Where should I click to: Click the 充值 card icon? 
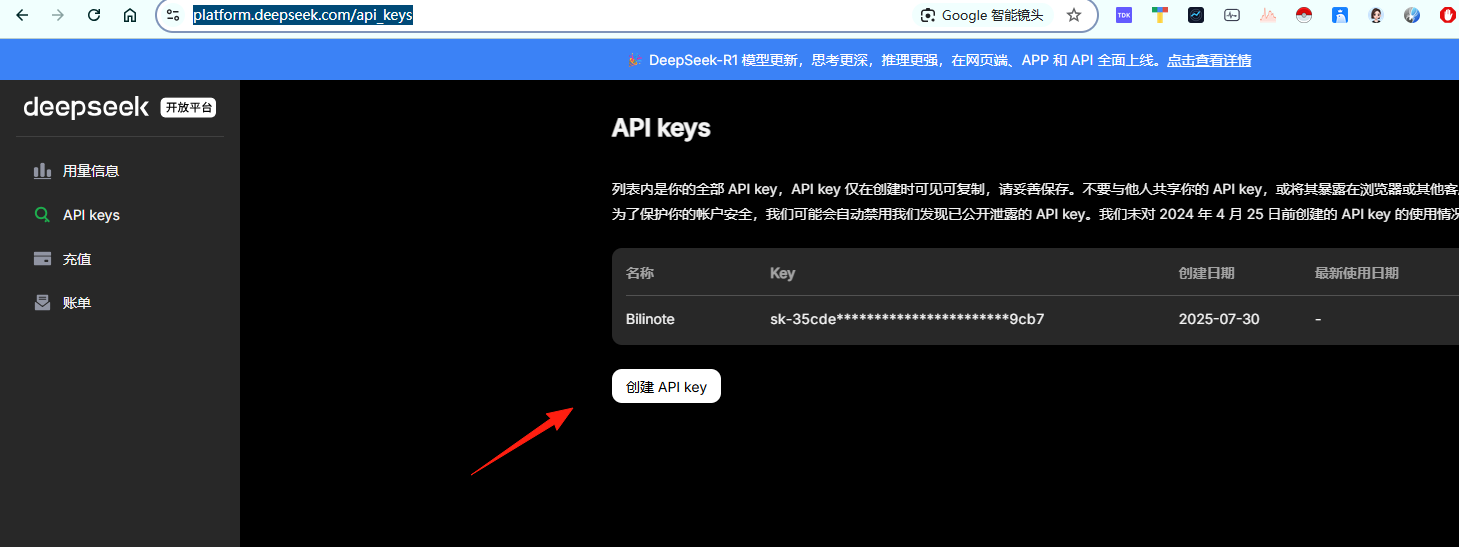point(42,259)
